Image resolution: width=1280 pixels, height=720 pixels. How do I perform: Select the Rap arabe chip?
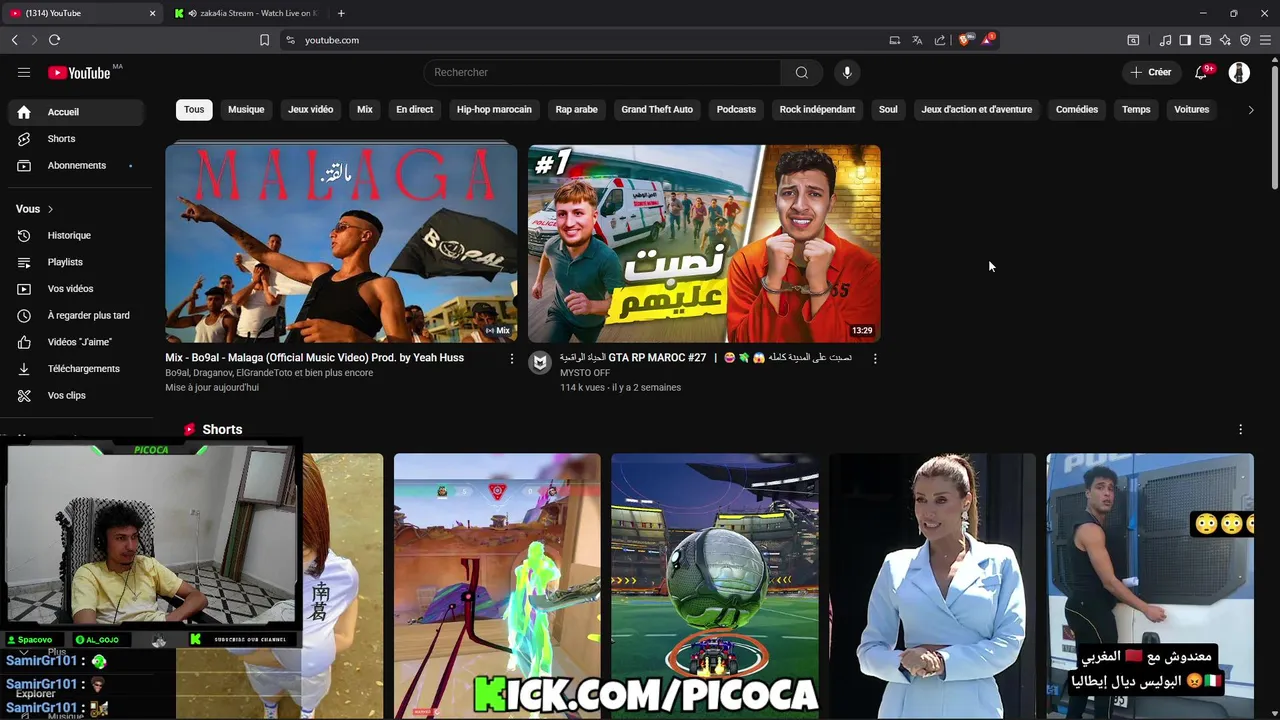(576, 109)
